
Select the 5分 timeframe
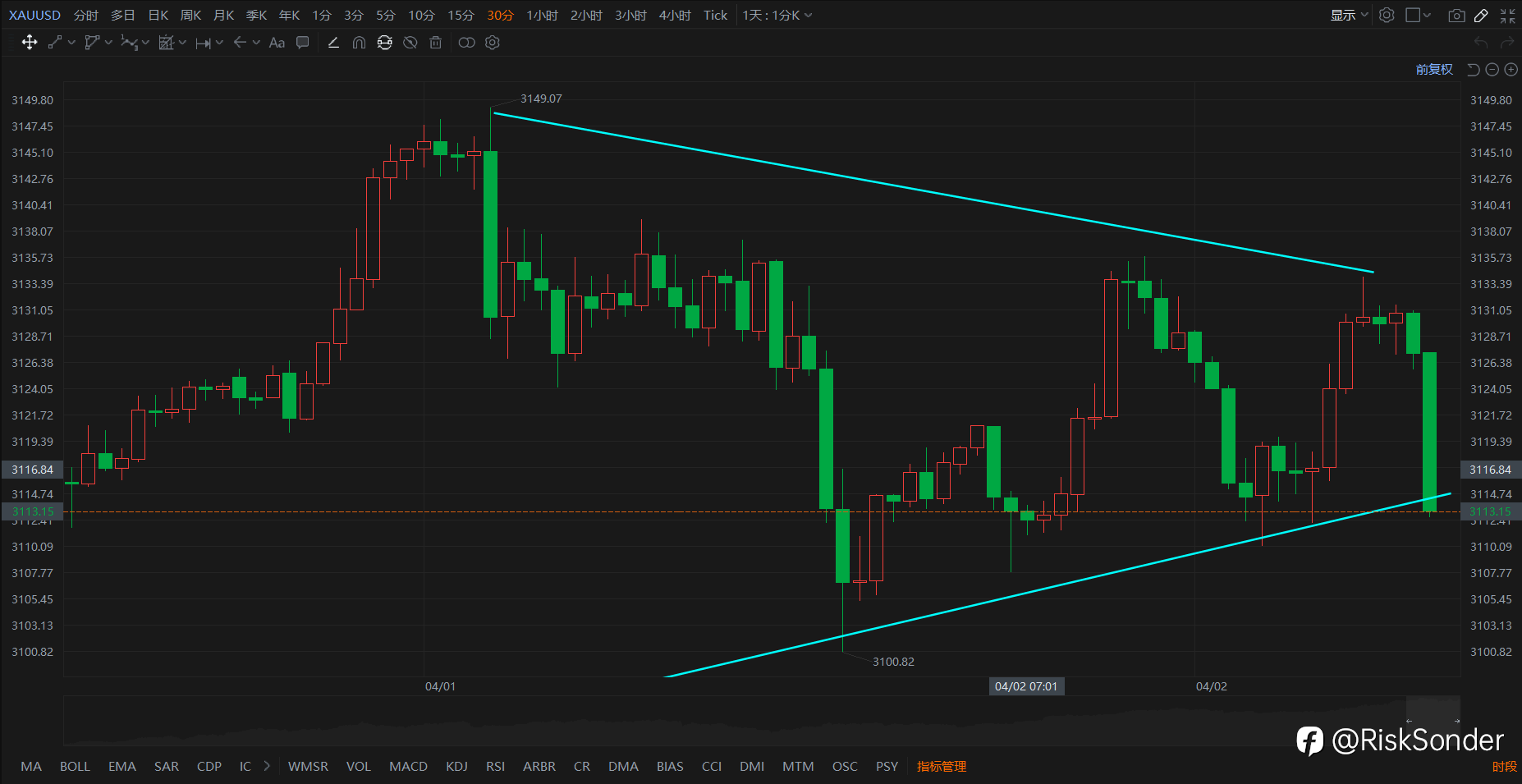click(386, 16)
